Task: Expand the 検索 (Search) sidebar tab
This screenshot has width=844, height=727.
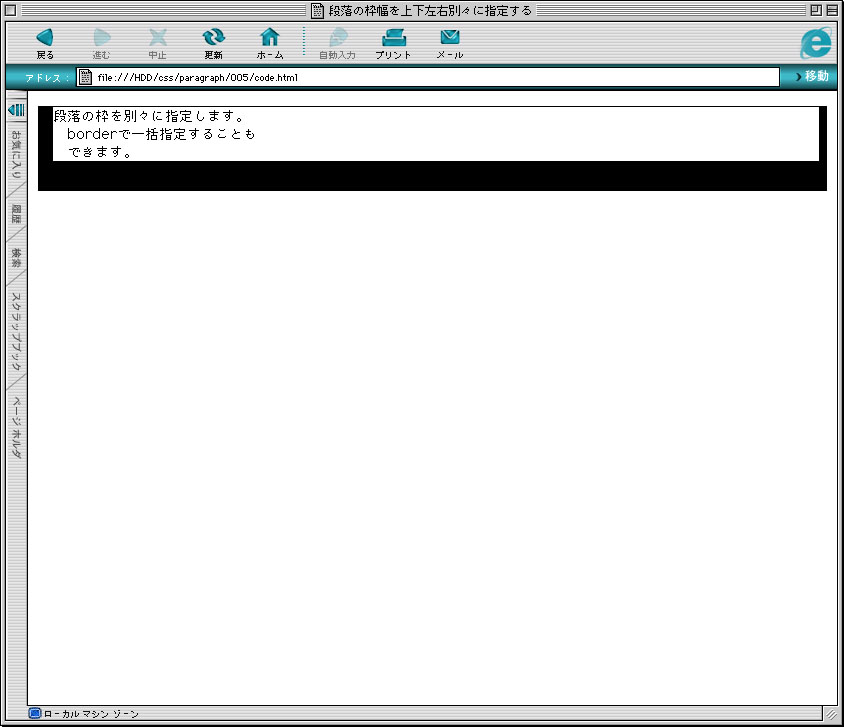Action: point(16,257)
